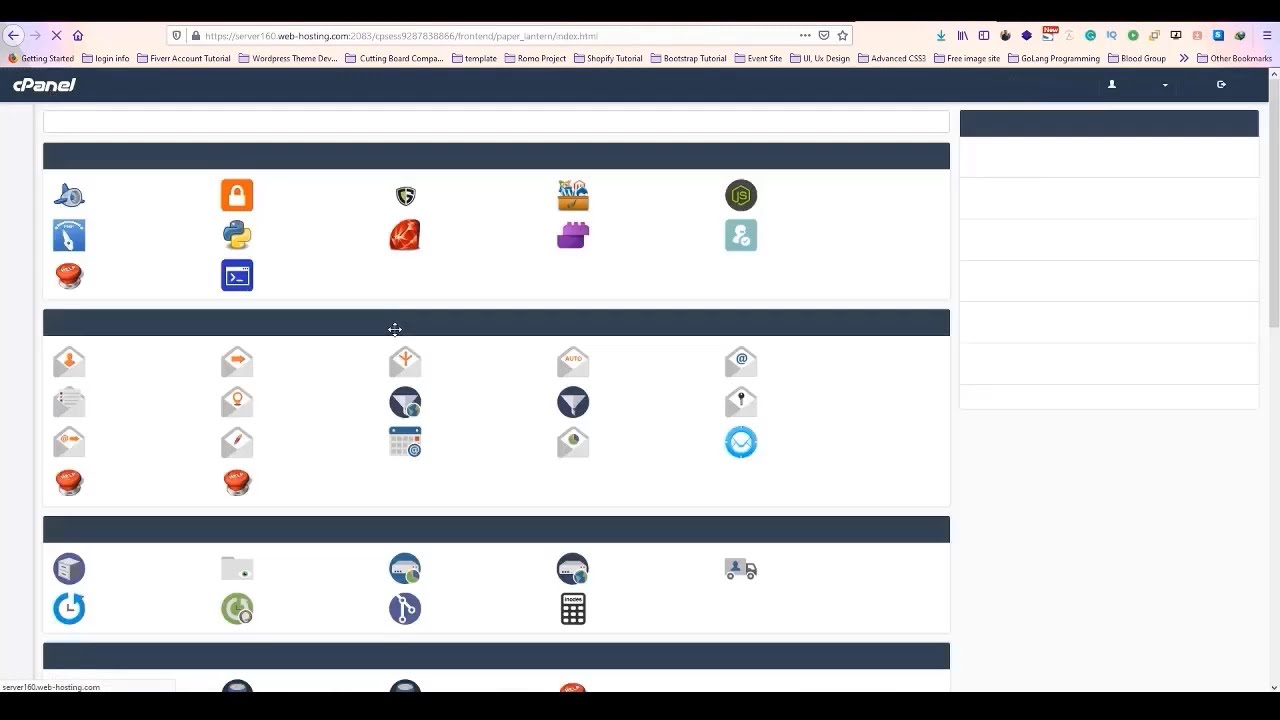The width and height of the screenshot is (1280, 720).
Task: Open login info bookmark folder
Action: tap(106, 58)
